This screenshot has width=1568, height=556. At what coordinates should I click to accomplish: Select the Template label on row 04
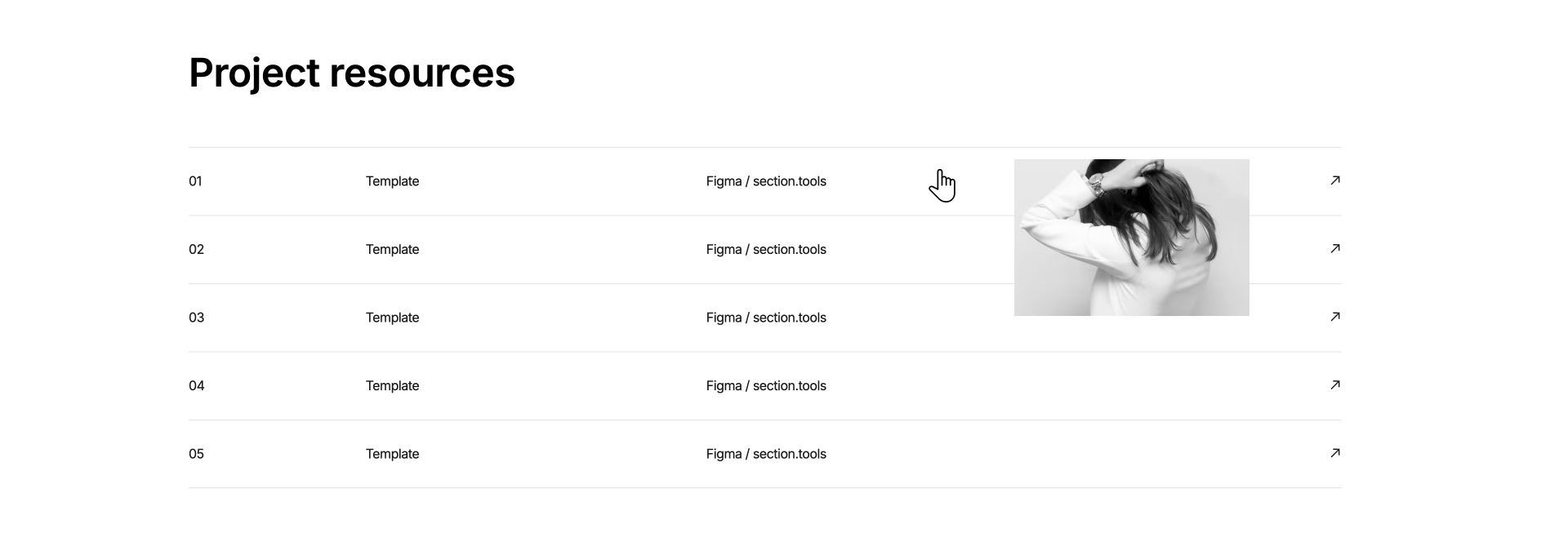(x=392, y=385)
